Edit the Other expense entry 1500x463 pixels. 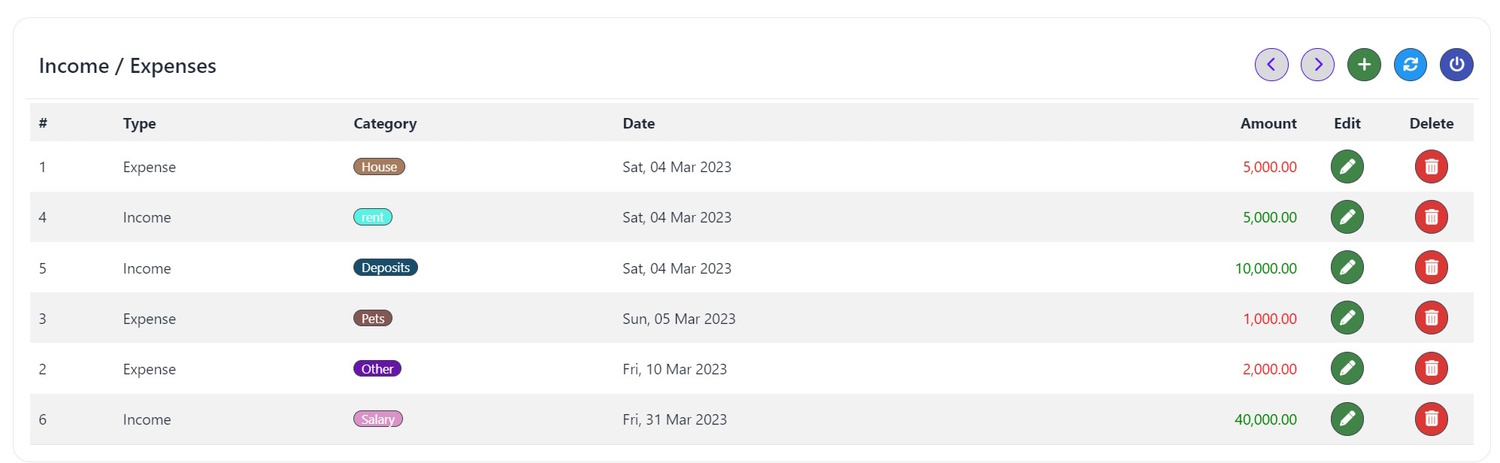(x=1347, y=369)
